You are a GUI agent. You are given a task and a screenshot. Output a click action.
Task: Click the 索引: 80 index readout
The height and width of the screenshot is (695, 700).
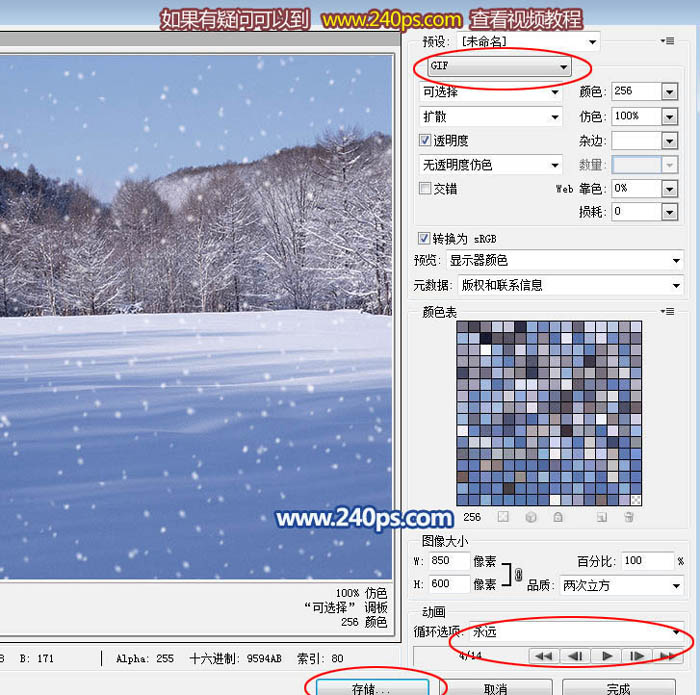click(320, 658)
